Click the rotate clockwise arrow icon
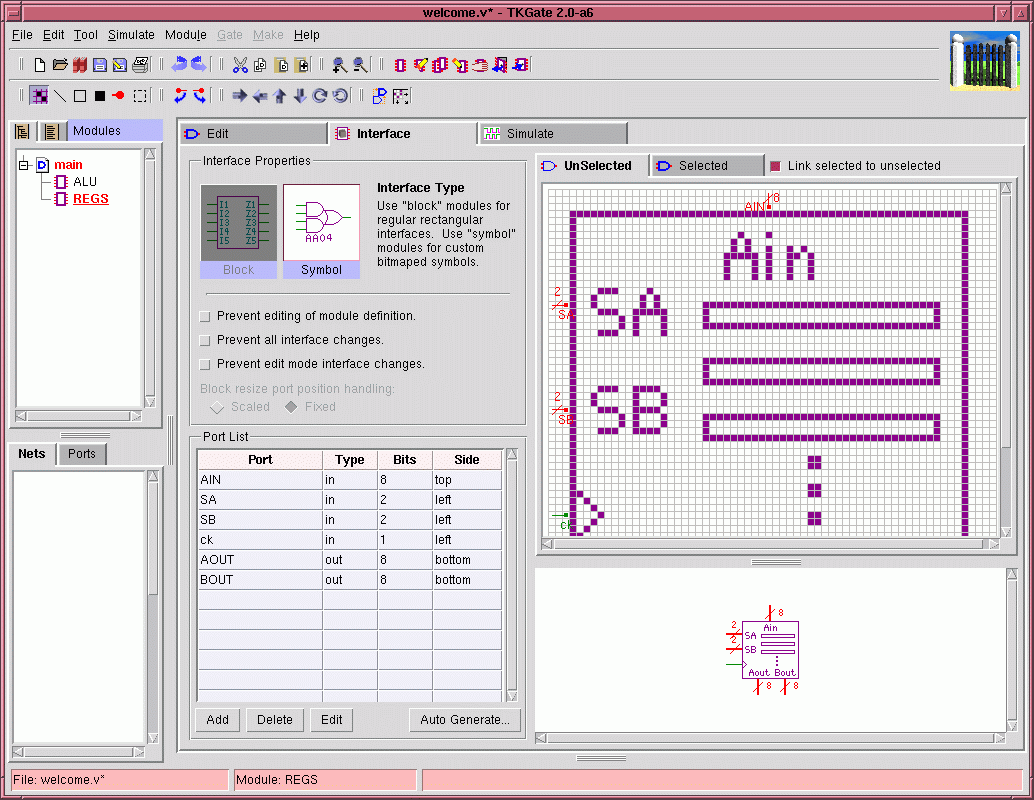1034x800 pixels. [x=320, y=96]
